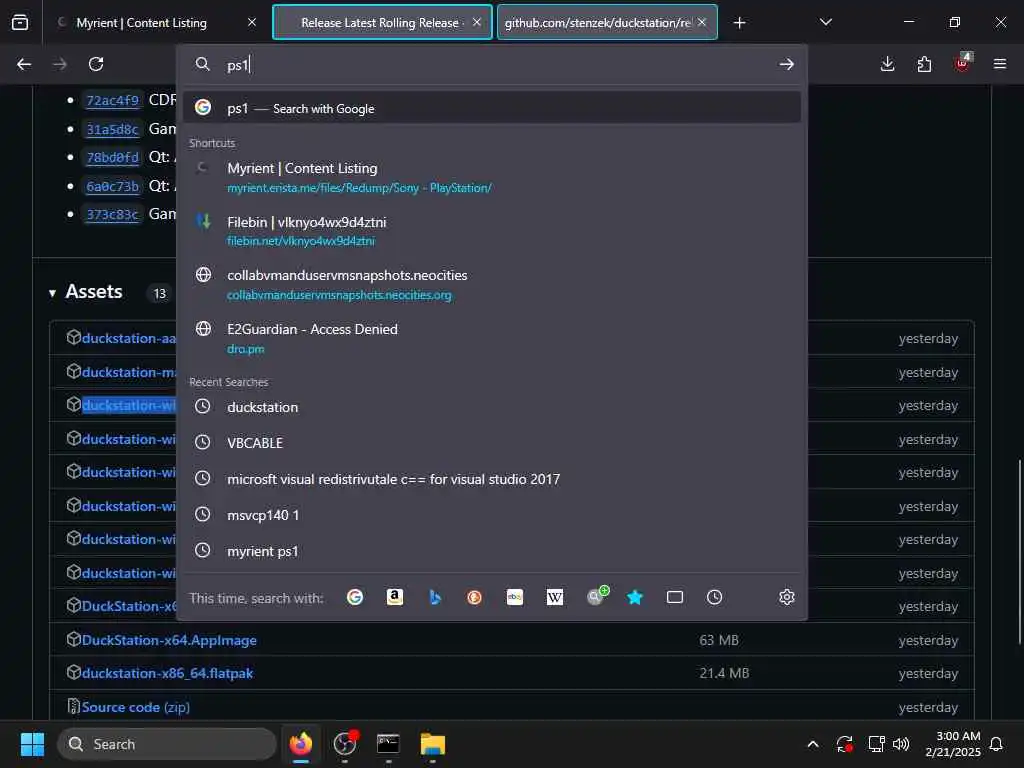1024x768 pixels.
Task: Click the Windows taskbar Search box
Action: tap(167, 744)
